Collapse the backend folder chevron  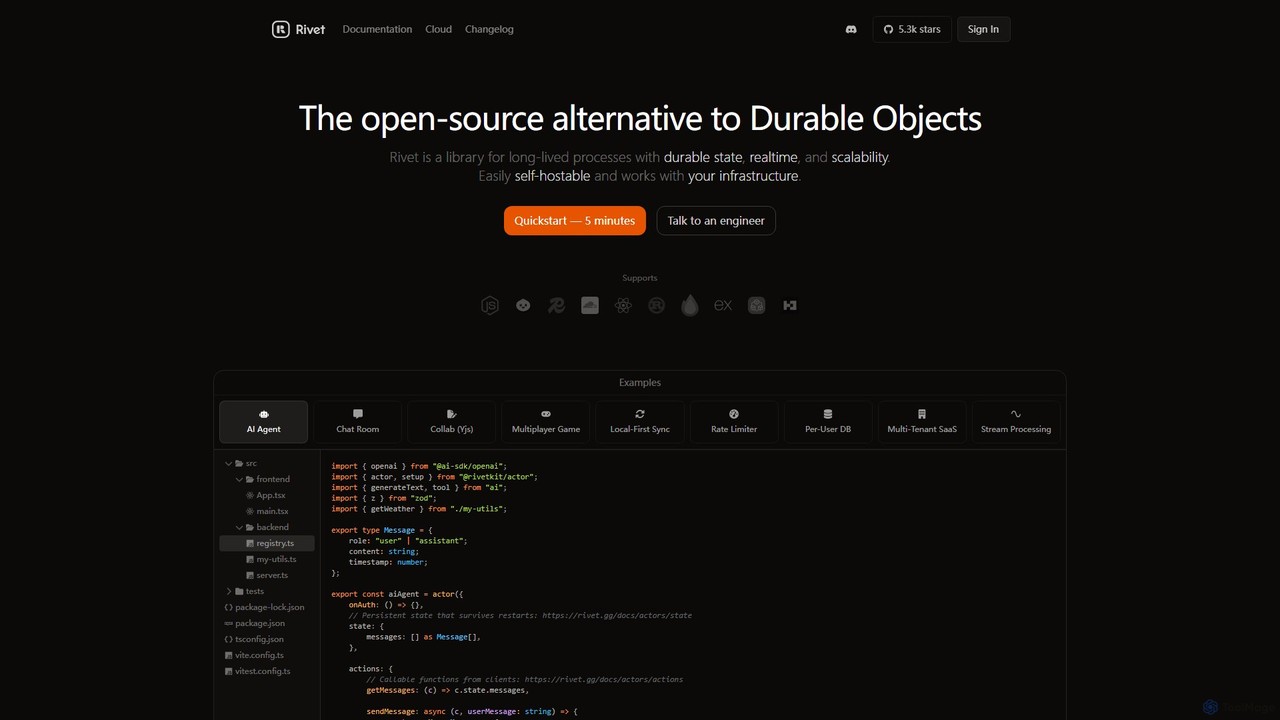pyautogui.click(x=238, y=527)
